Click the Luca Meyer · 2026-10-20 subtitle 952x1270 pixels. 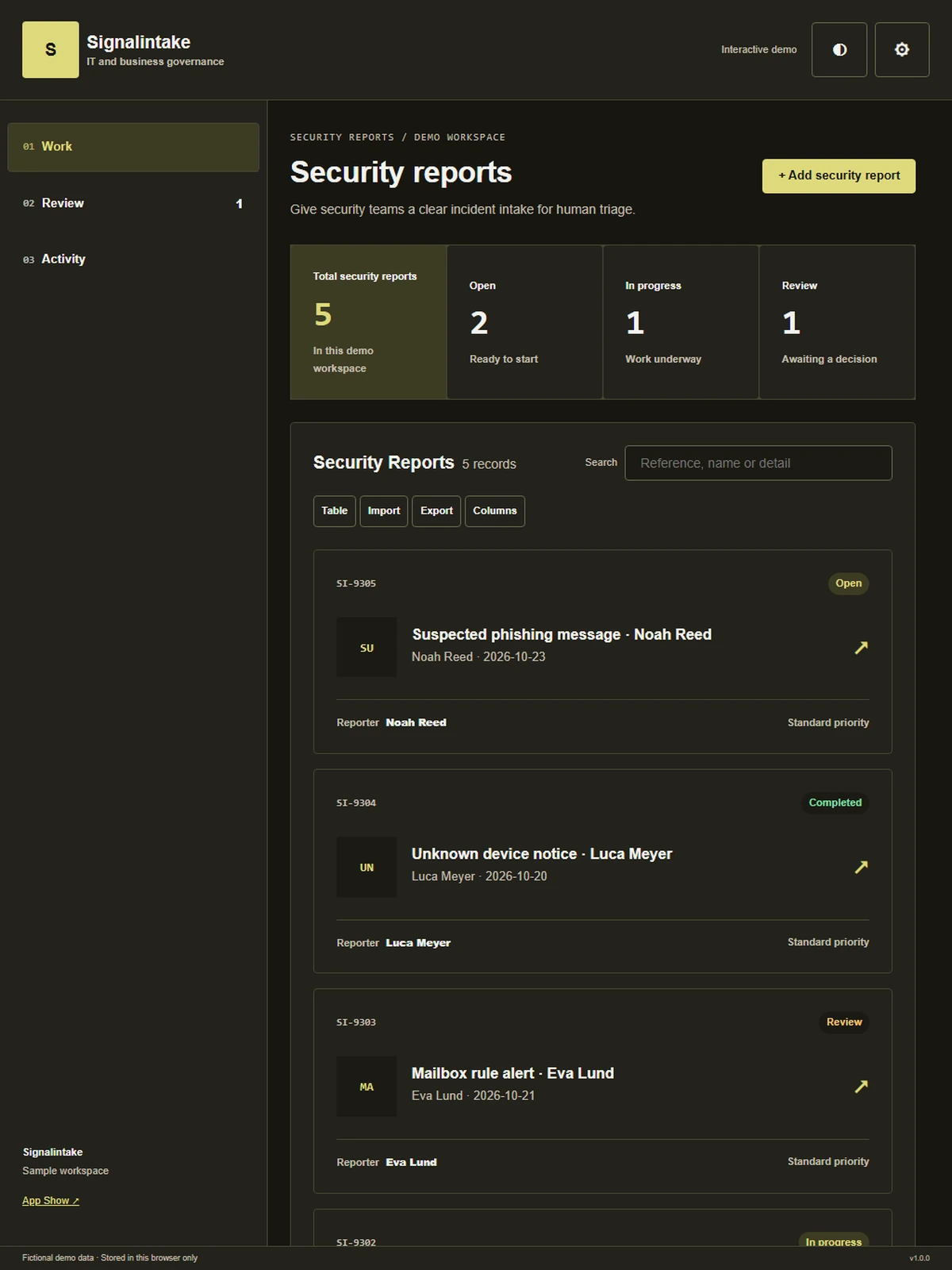tap(479, 876)
